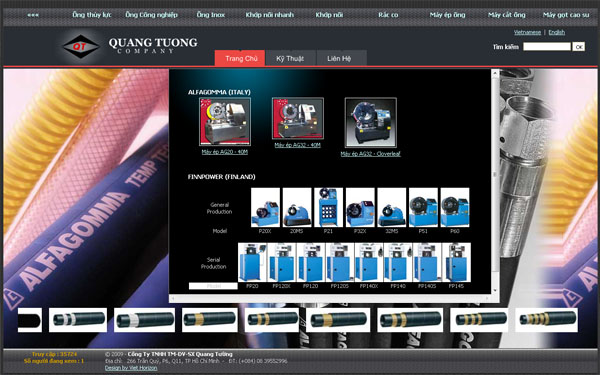Click the left arrows menu item in top bar
600x375 pixels.
(x=33, y=15)
